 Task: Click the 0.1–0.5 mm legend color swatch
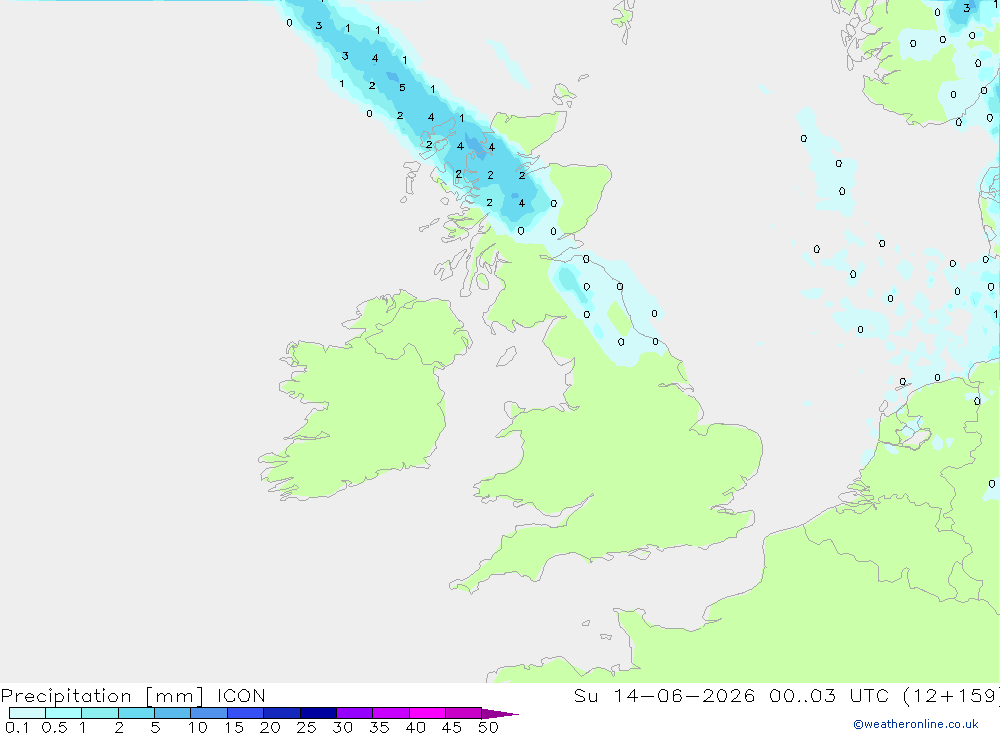[27, 713]
